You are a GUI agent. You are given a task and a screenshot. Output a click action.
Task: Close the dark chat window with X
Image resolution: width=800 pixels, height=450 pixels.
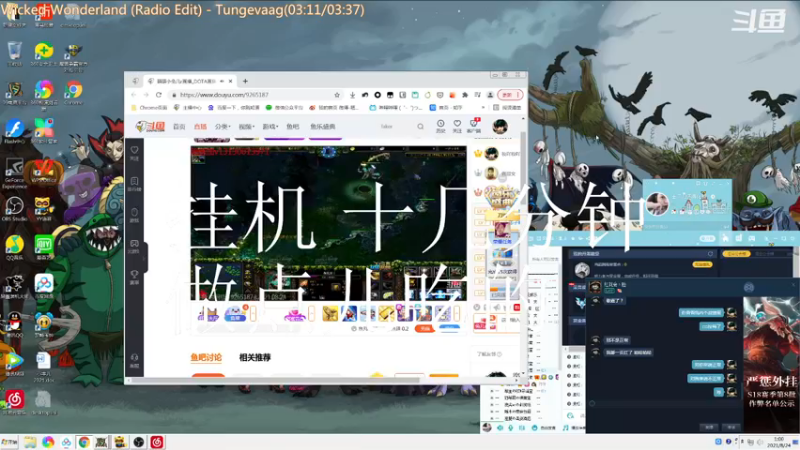[793, 285]
